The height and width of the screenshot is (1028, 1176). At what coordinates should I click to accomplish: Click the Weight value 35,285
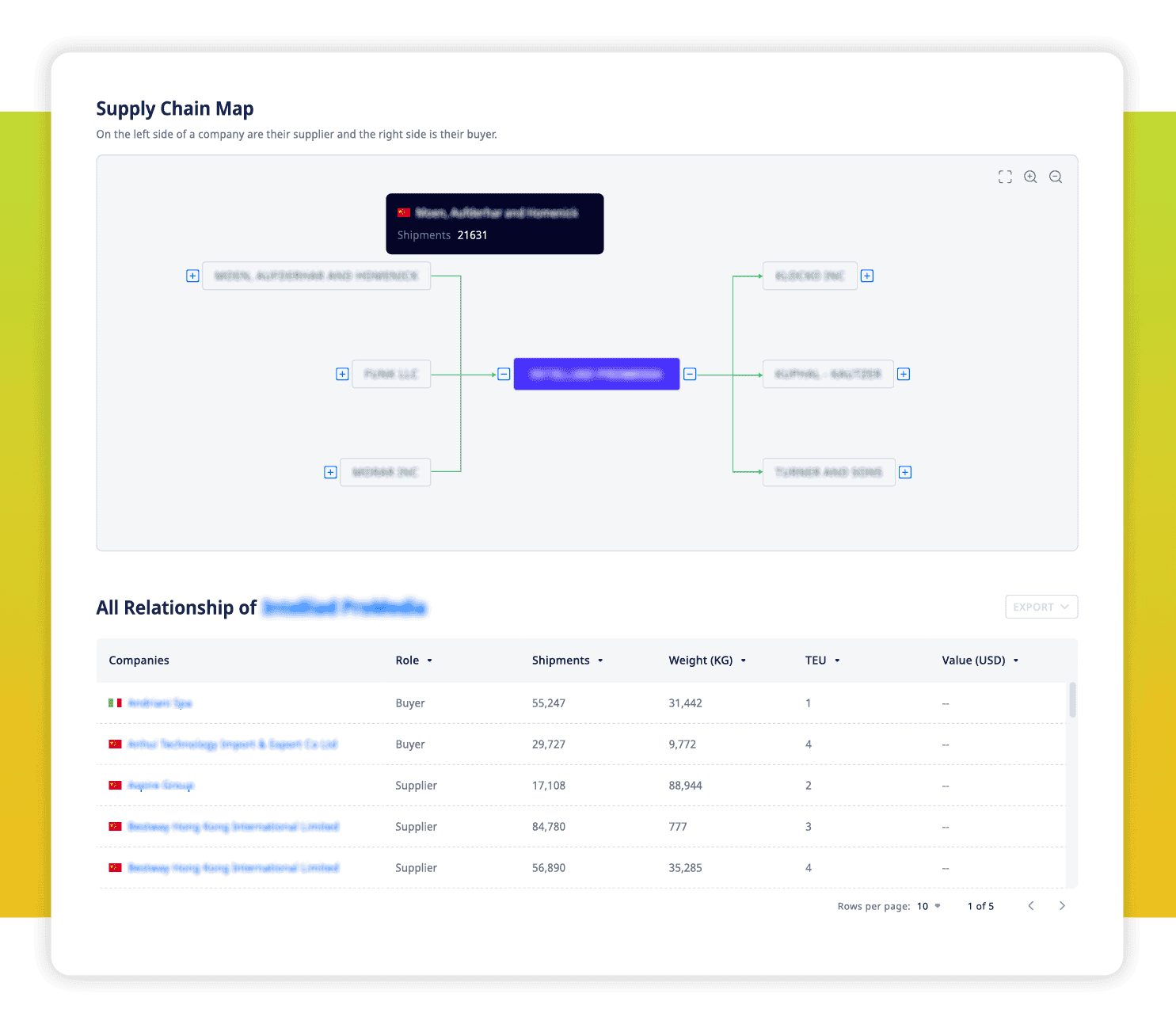[685, 868]
